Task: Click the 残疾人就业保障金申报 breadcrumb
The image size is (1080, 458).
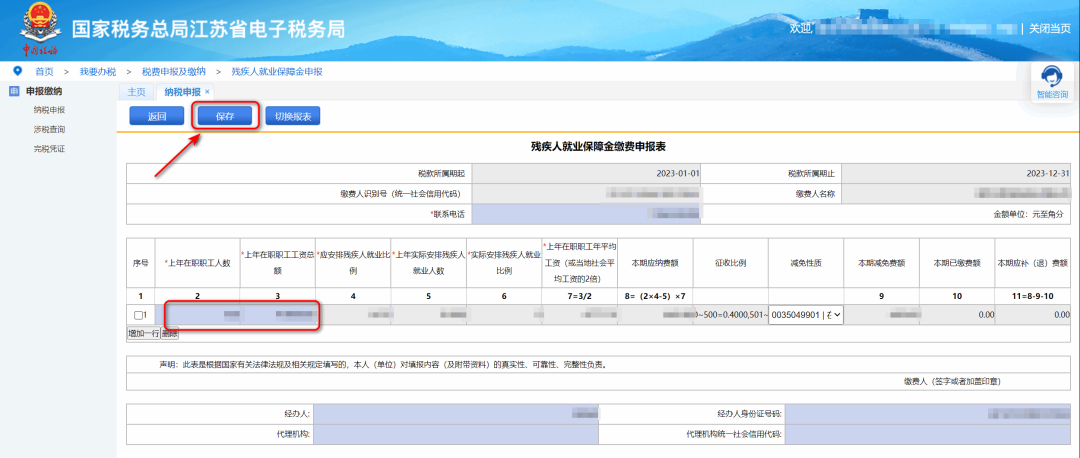Action: 277,72
